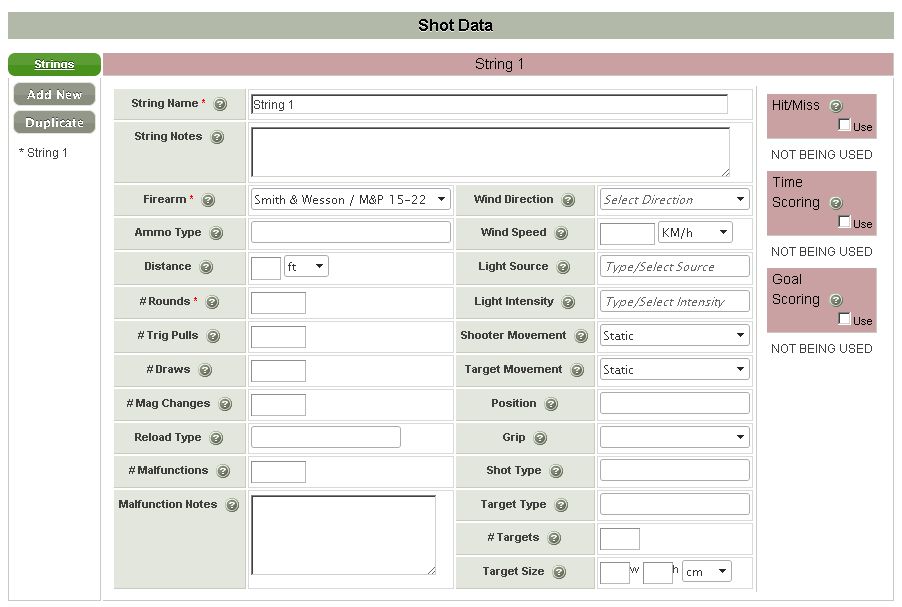Toggle the Goal Scoring Use checkbox
902x607 pixels.
[x=844, y=319]
